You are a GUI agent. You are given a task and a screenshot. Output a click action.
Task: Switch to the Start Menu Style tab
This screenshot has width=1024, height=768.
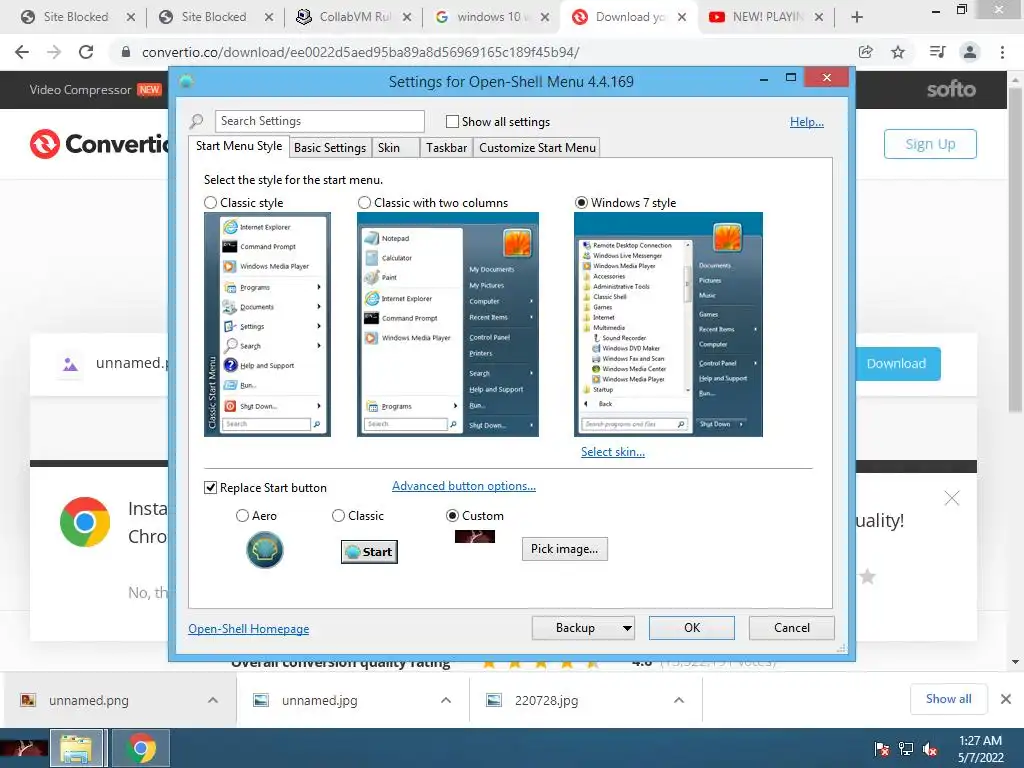[239, 146]
